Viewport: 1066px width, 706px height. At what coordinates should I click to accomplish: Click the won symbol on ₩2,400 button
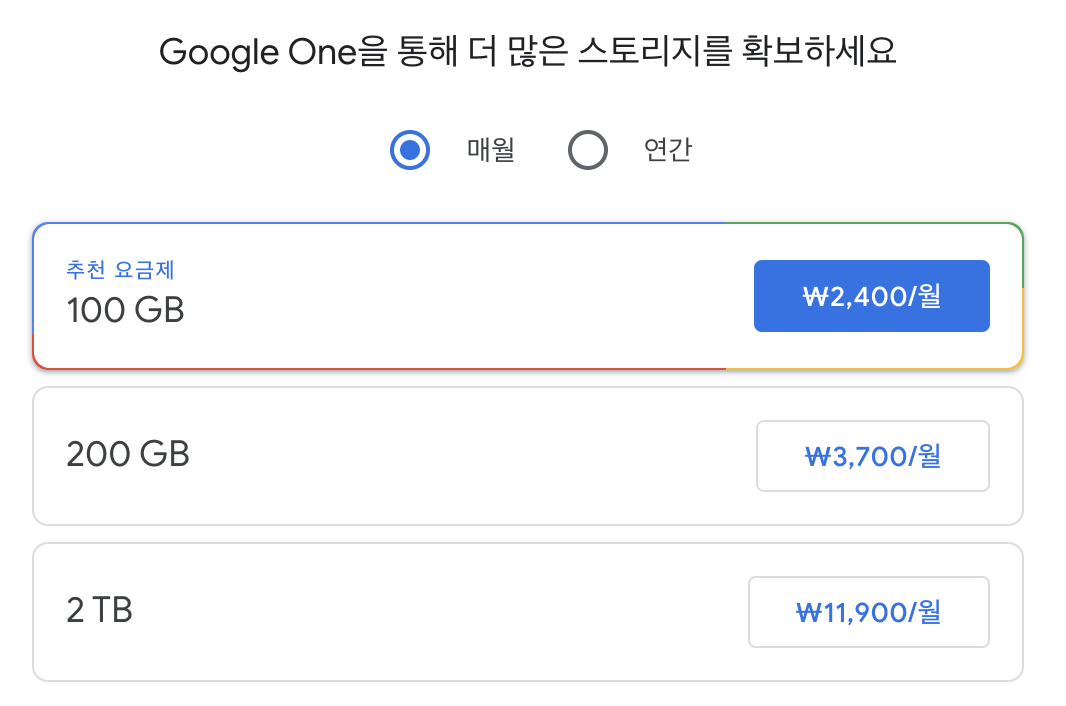[815, 297]
